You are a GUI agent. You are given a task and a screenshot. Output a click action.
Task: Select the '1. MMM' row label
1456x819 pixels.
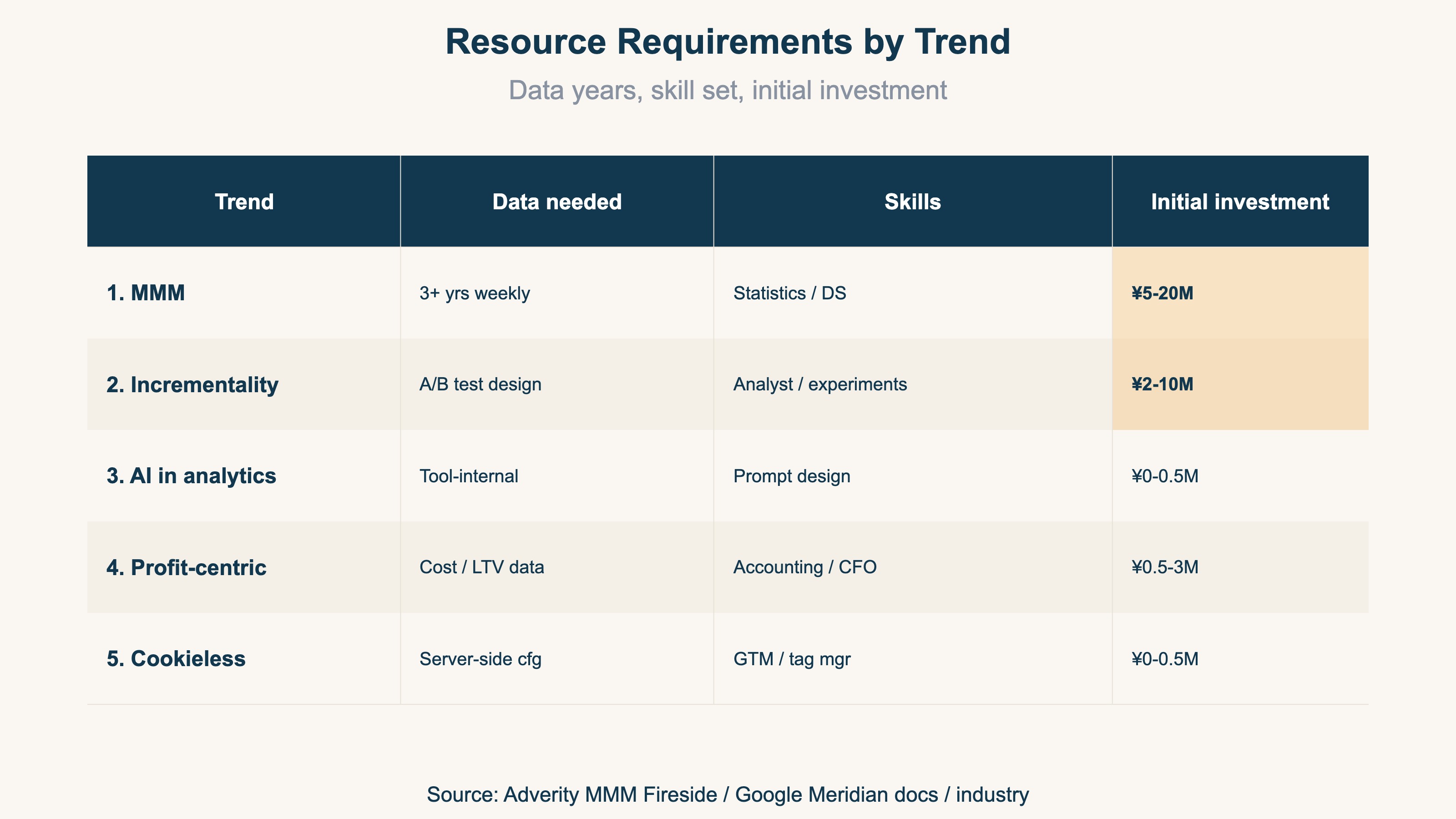click(x=146, y=293)
